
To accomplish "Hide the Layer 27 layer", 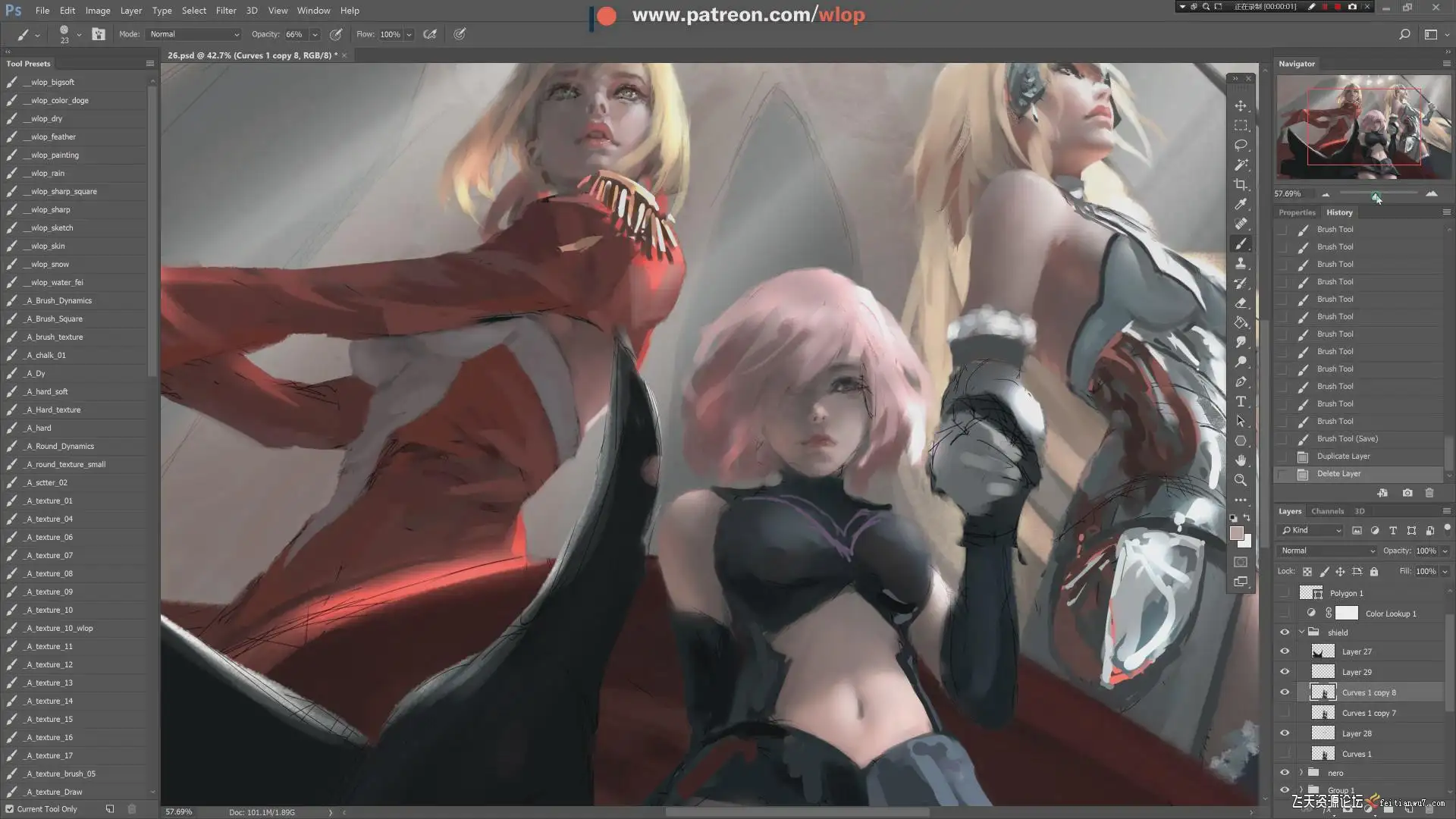I will point(1285,651).
